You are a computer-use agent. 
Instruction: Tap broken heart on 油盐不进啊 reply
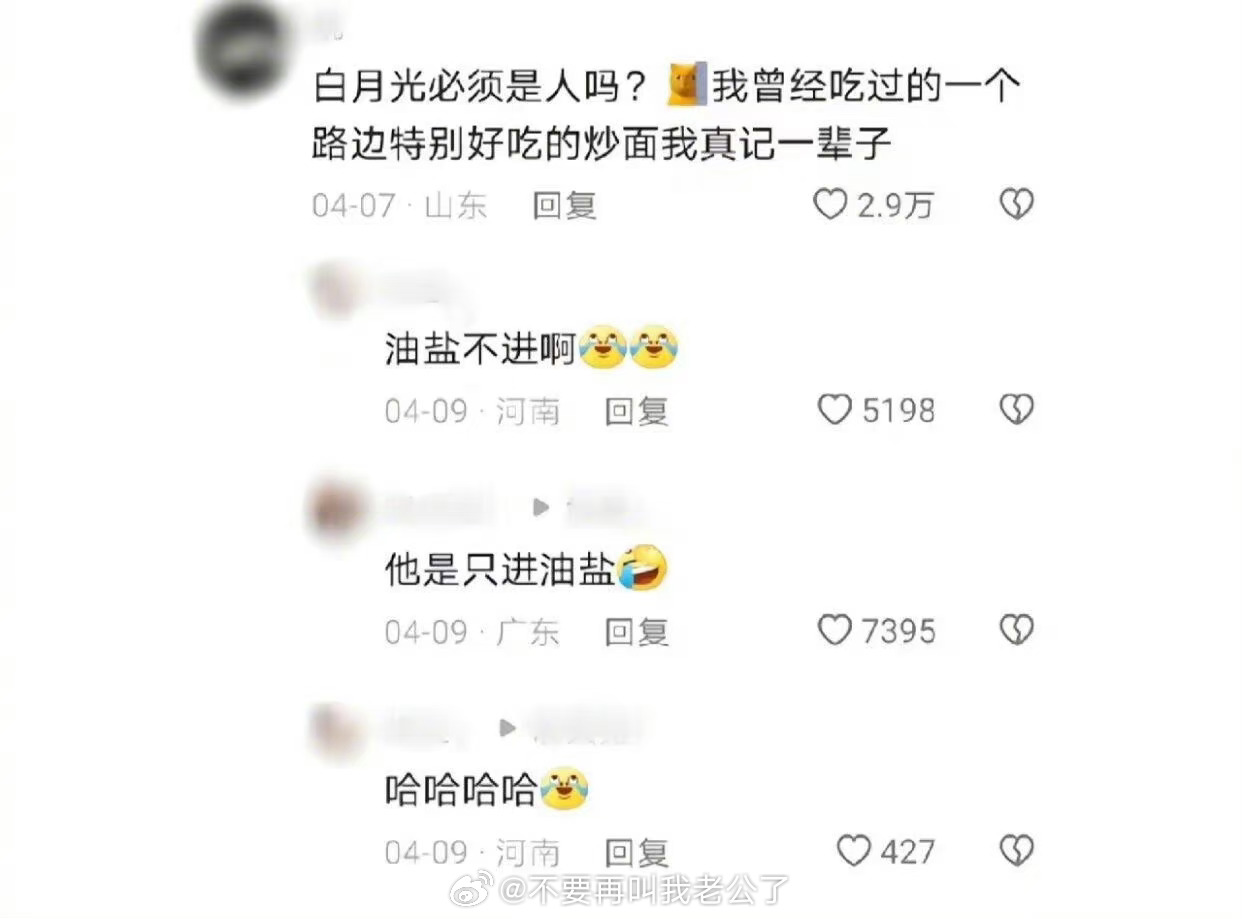[x=1016, y=410]
